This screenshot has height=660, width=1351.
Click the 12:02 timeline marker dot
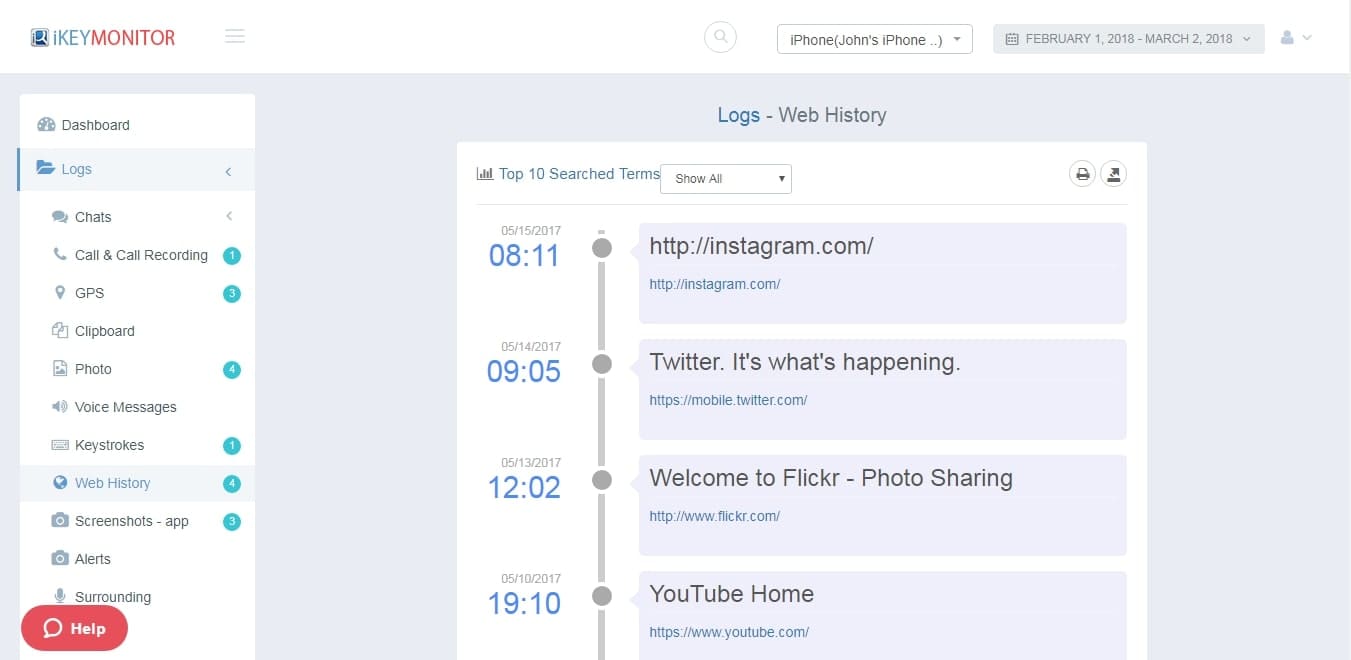602,480
